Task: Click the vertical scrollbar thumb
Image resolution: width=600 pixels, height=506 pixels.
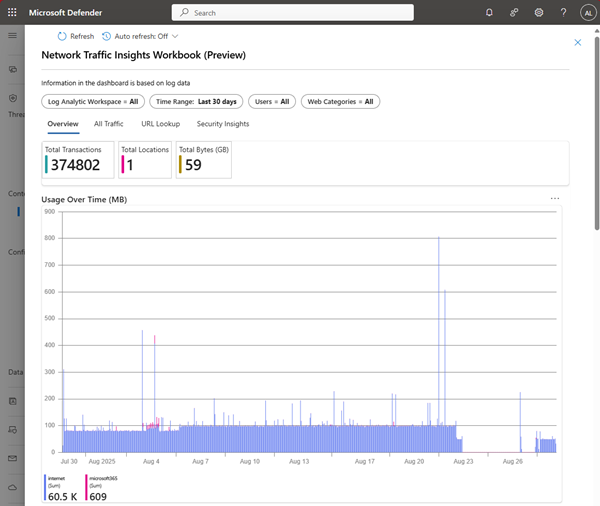Action: point(597,133)
